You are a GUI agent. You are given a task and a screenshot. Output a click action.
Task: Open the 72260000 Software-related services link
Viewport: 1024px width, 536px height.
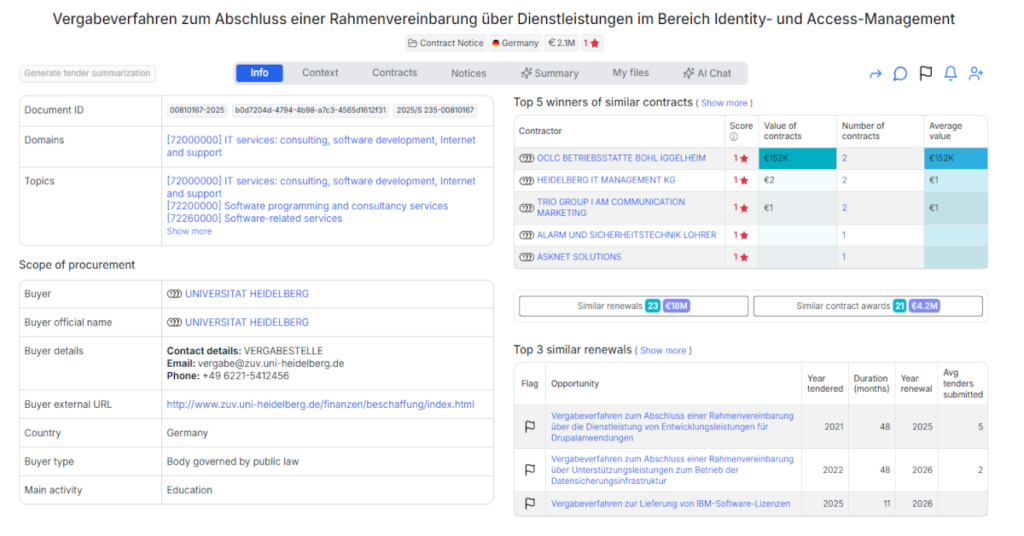[x=254, y=219]
